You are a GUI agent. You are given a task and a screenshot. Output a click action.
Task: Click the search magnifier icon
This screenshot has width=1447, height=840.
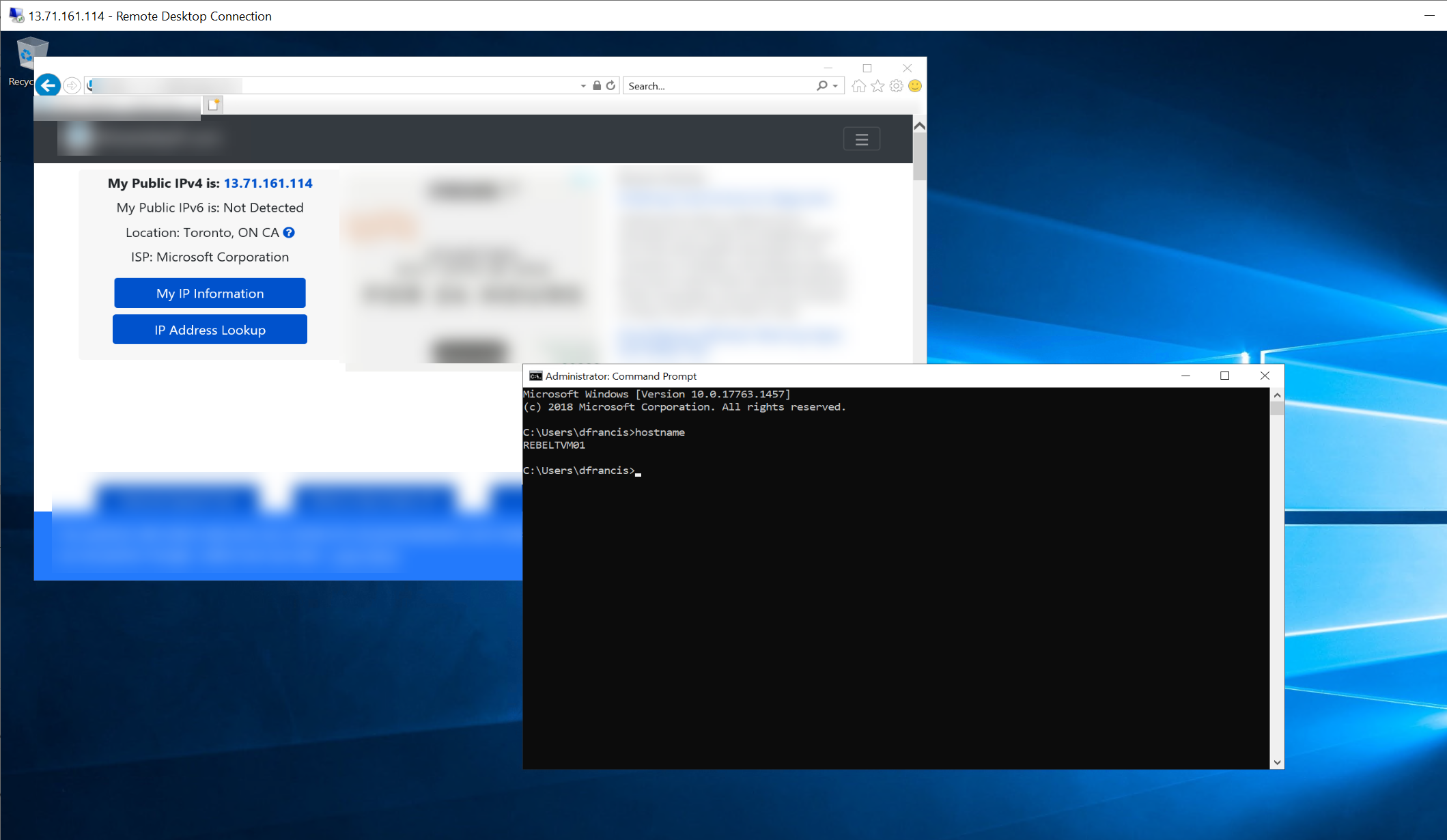[x=821, y=86]
